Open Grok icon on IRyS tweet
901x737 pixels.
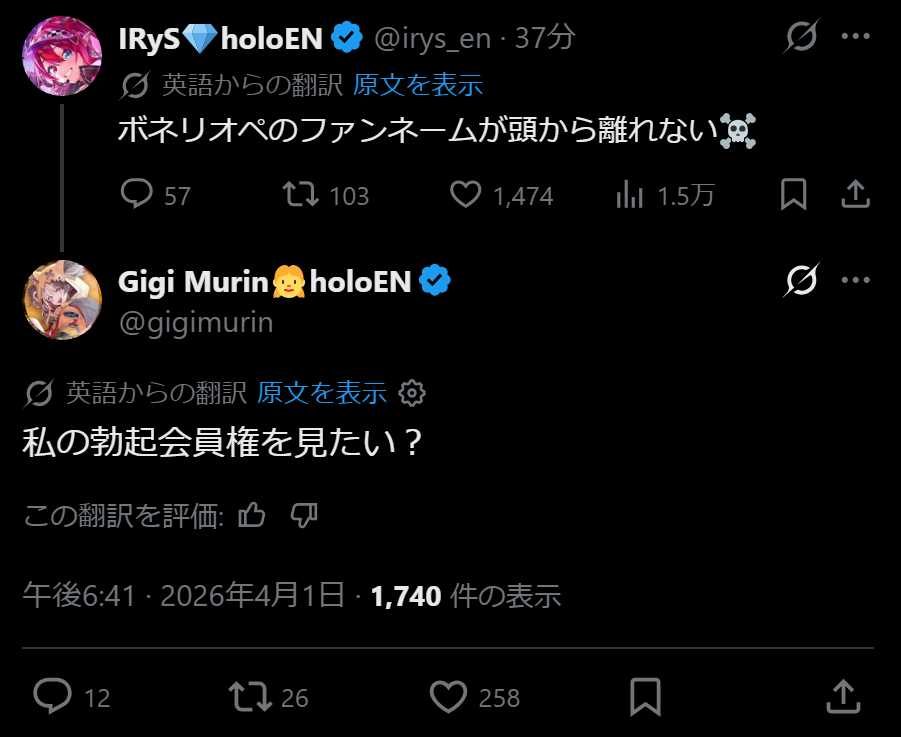pyautogui.click(x=802, y=38)
